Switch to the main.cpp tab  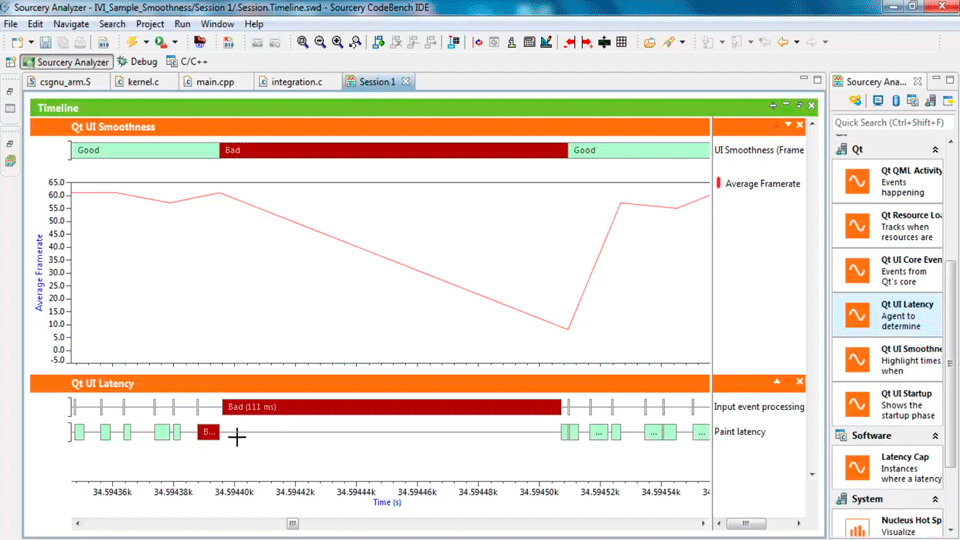215,81
